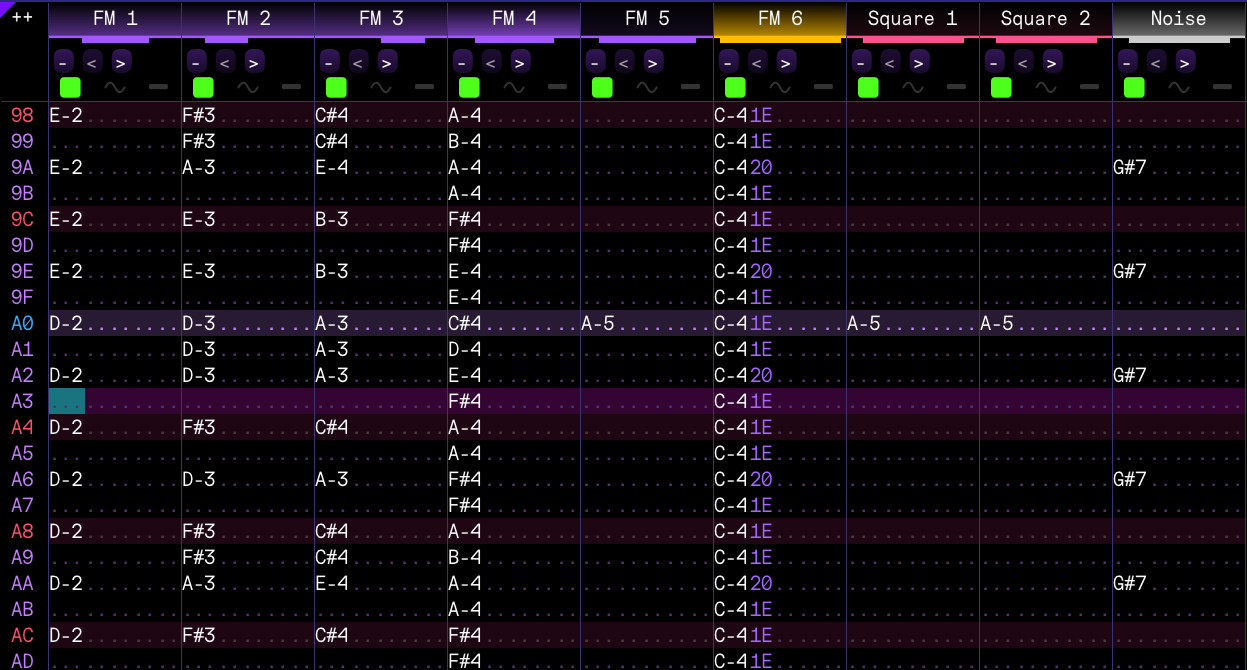Click the FM 3 gray dash indicator

424,87
